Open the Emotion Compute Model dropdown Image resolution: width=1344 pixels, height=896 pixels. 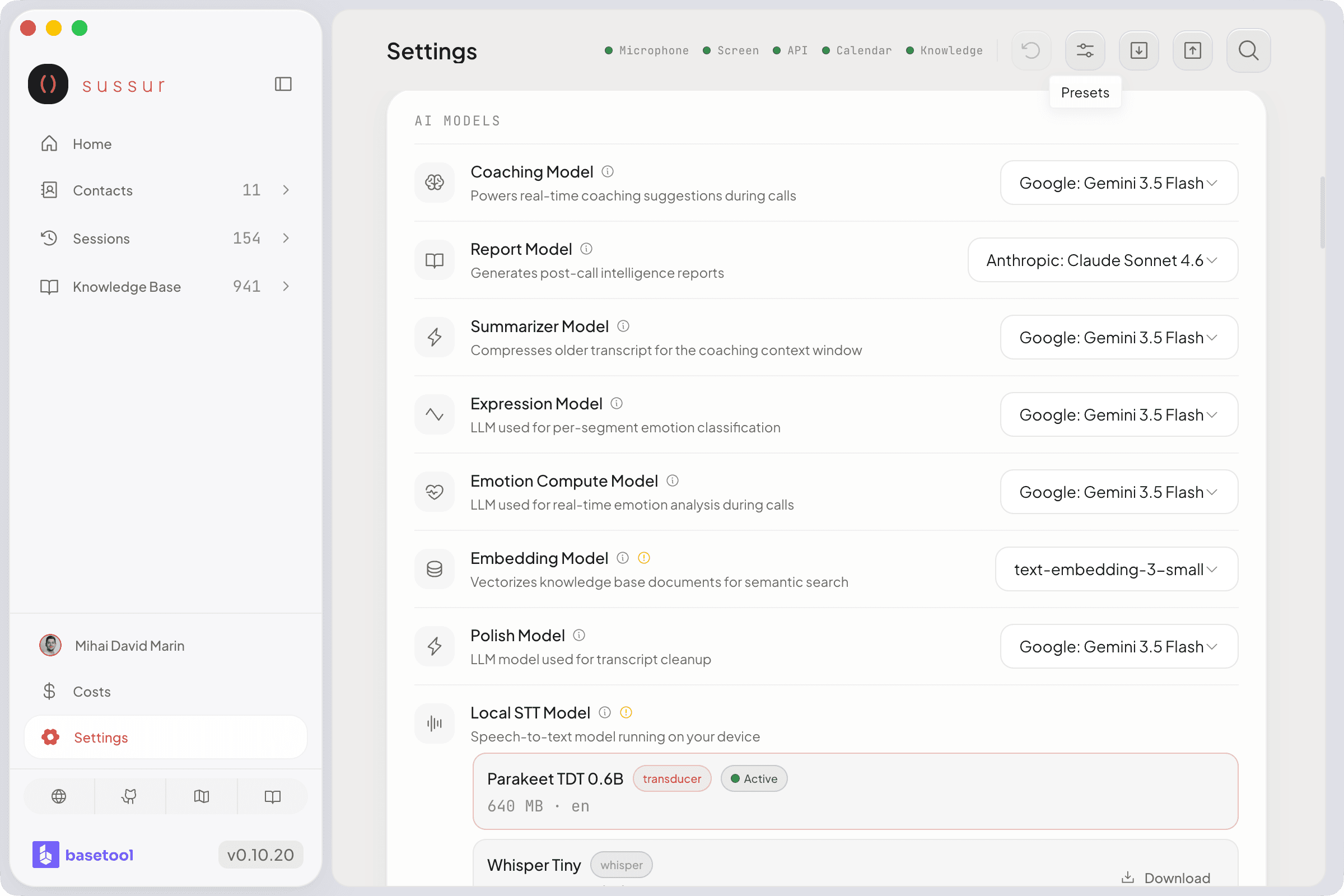[1119, 492]
